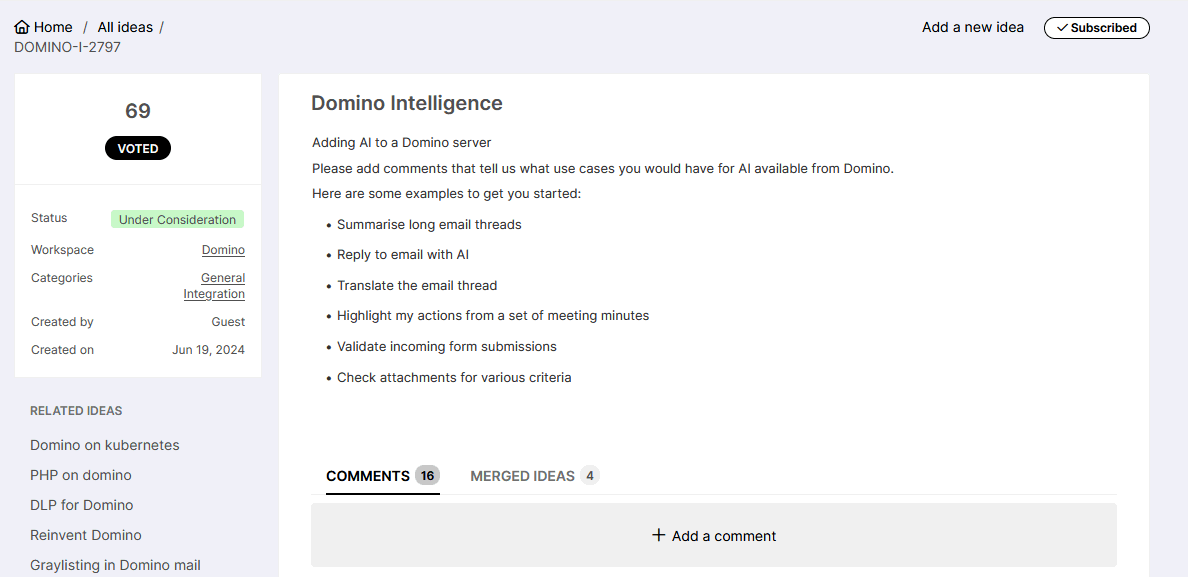Open related idea DLP for Domino
Screen dimensions: 1188x577
click(x=81, y=505)
